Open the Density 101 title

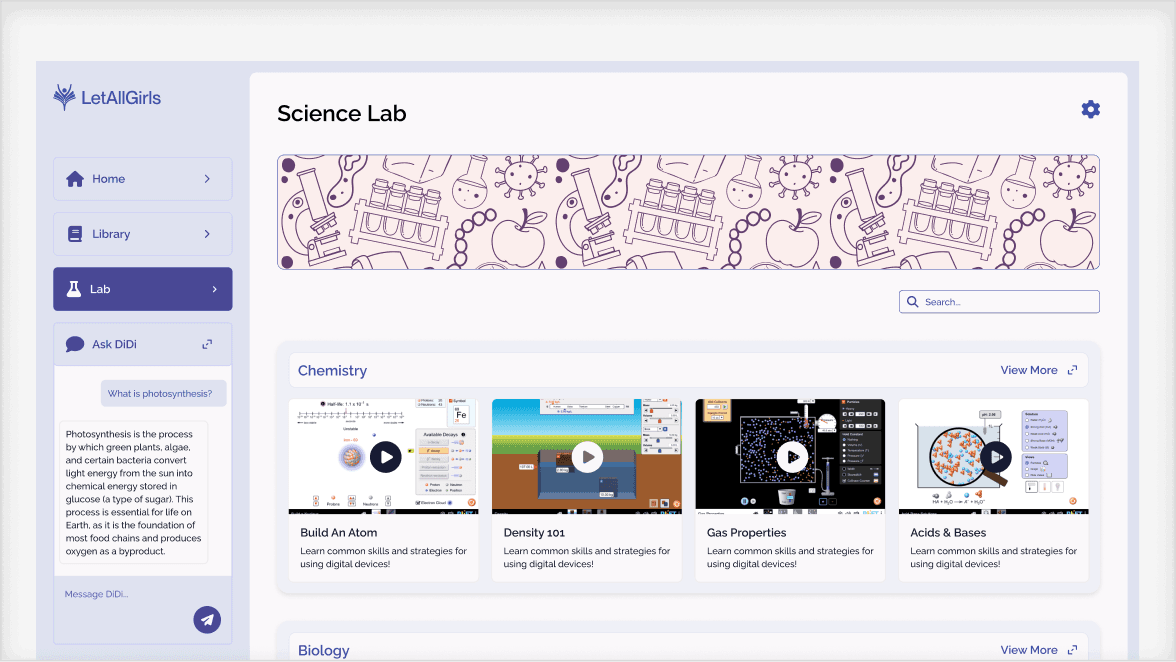coord(534,532)
